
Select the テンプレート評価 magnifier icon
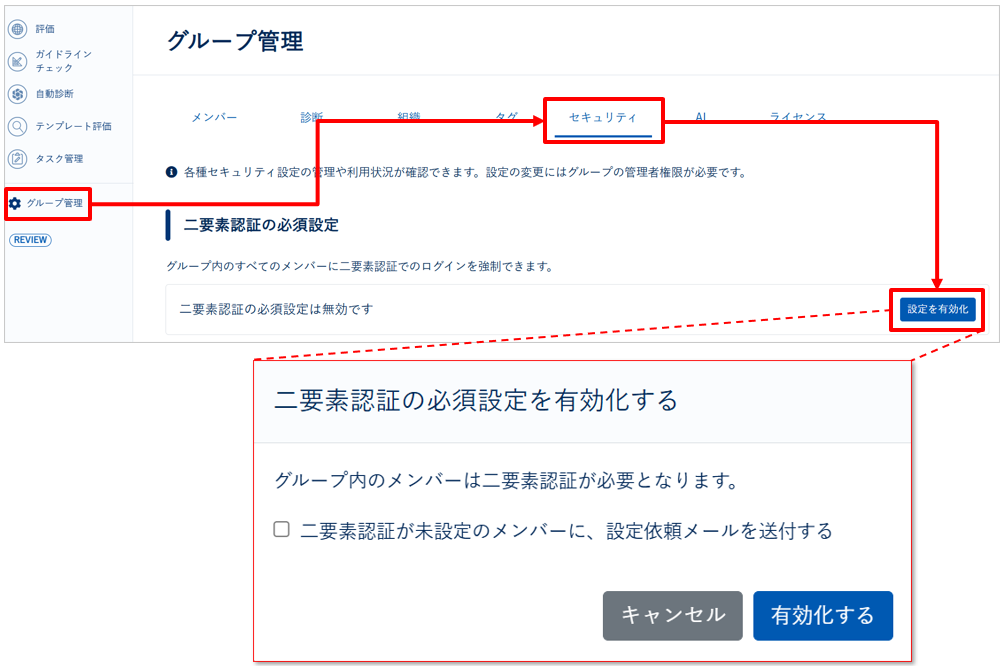coord(17,127)
